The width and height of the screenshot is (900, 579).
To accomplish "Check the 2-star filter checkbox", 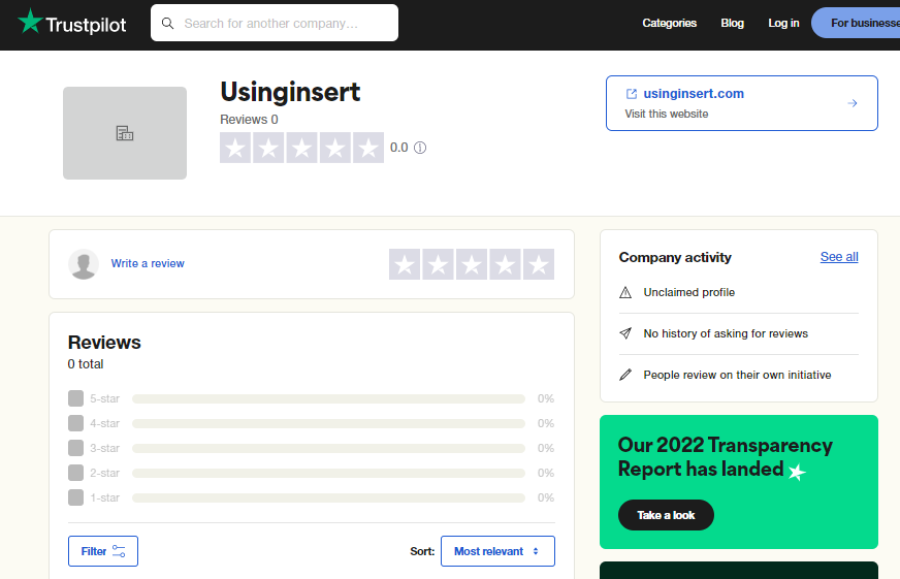I will tap(76, 473).
